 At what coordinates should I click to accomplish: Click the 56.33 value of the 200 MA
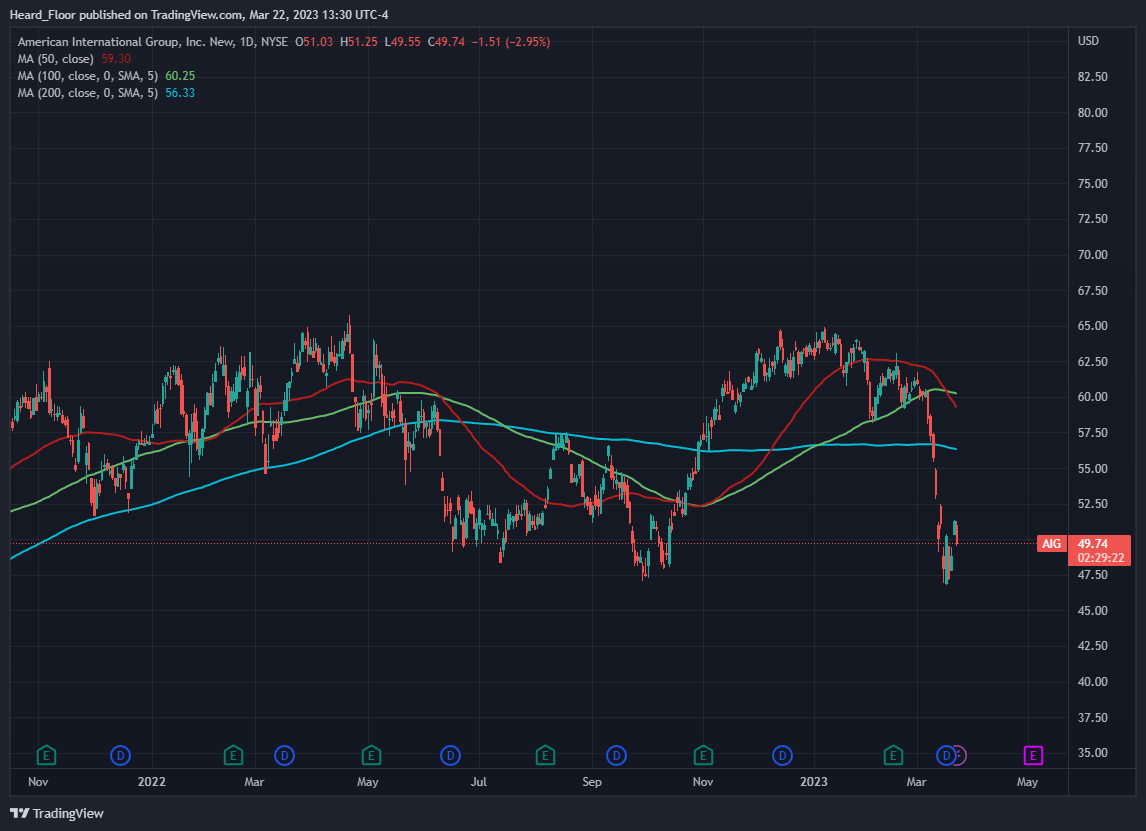(180, 93)
